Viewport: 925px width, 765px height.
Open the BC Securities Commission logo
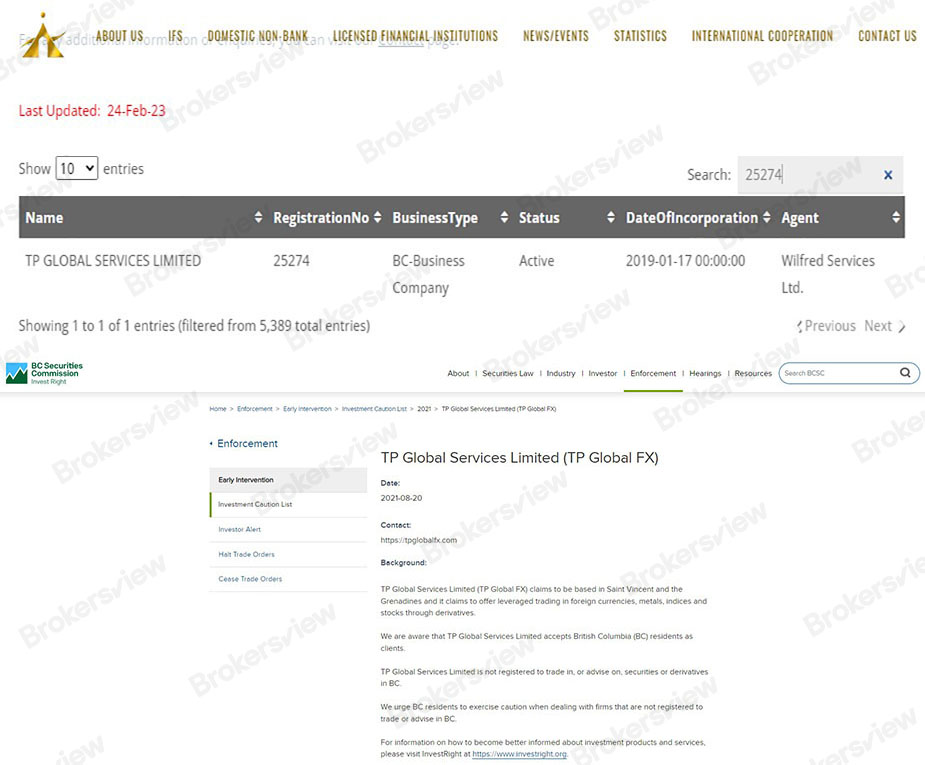(44, 373)
